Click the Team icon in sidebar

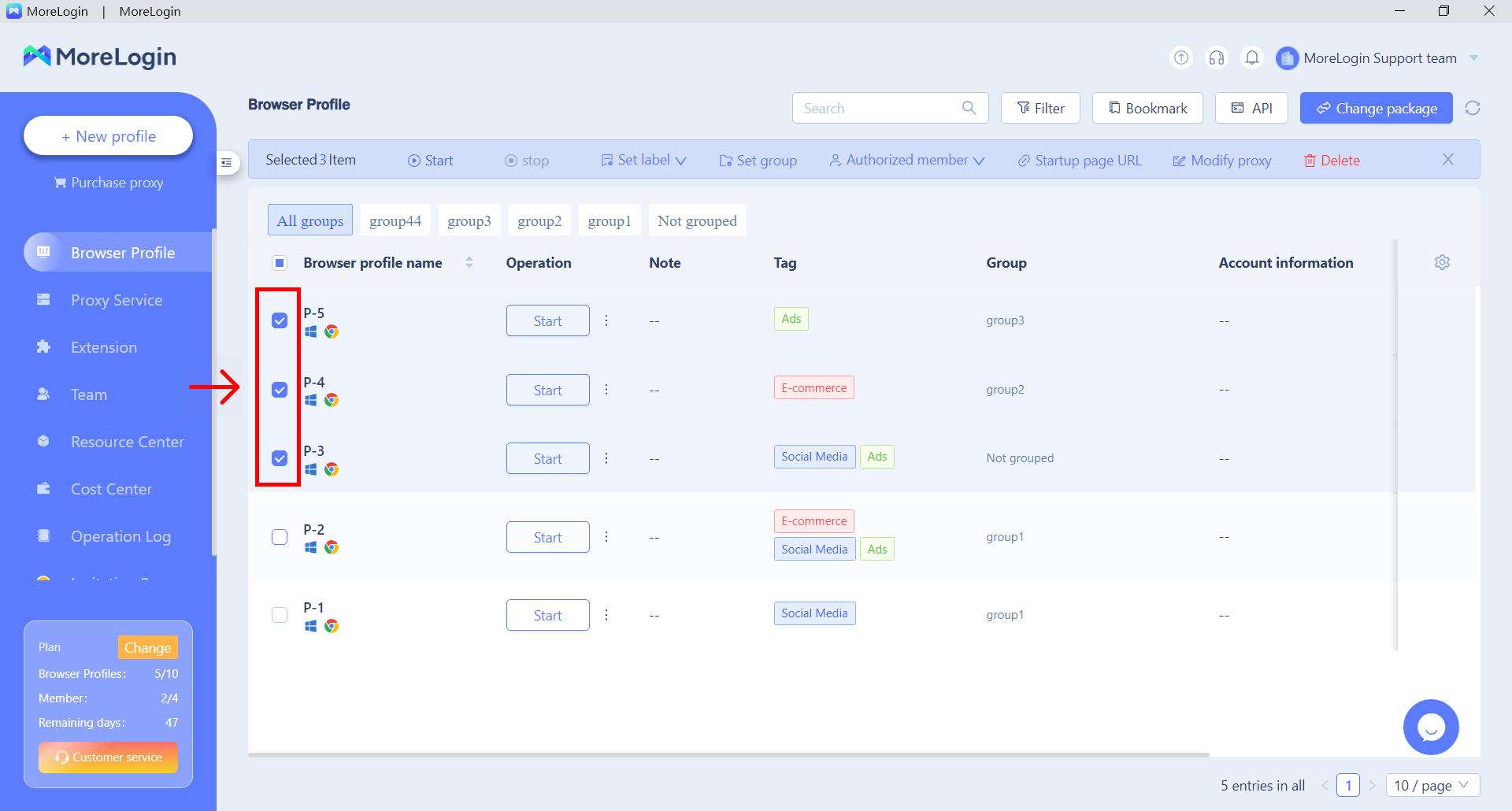pyautogui.click(x=43, y=394)
